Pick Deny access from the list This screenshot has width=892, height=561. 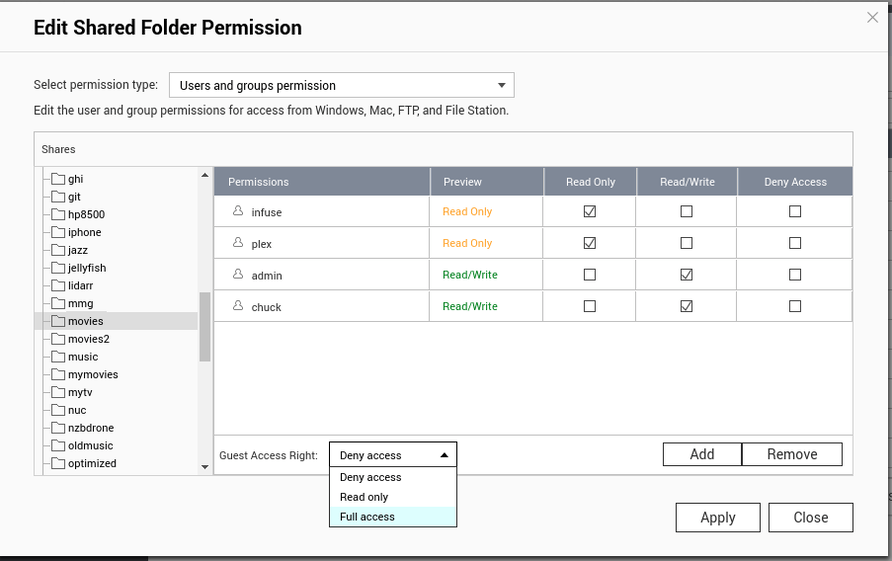(370, 478)
